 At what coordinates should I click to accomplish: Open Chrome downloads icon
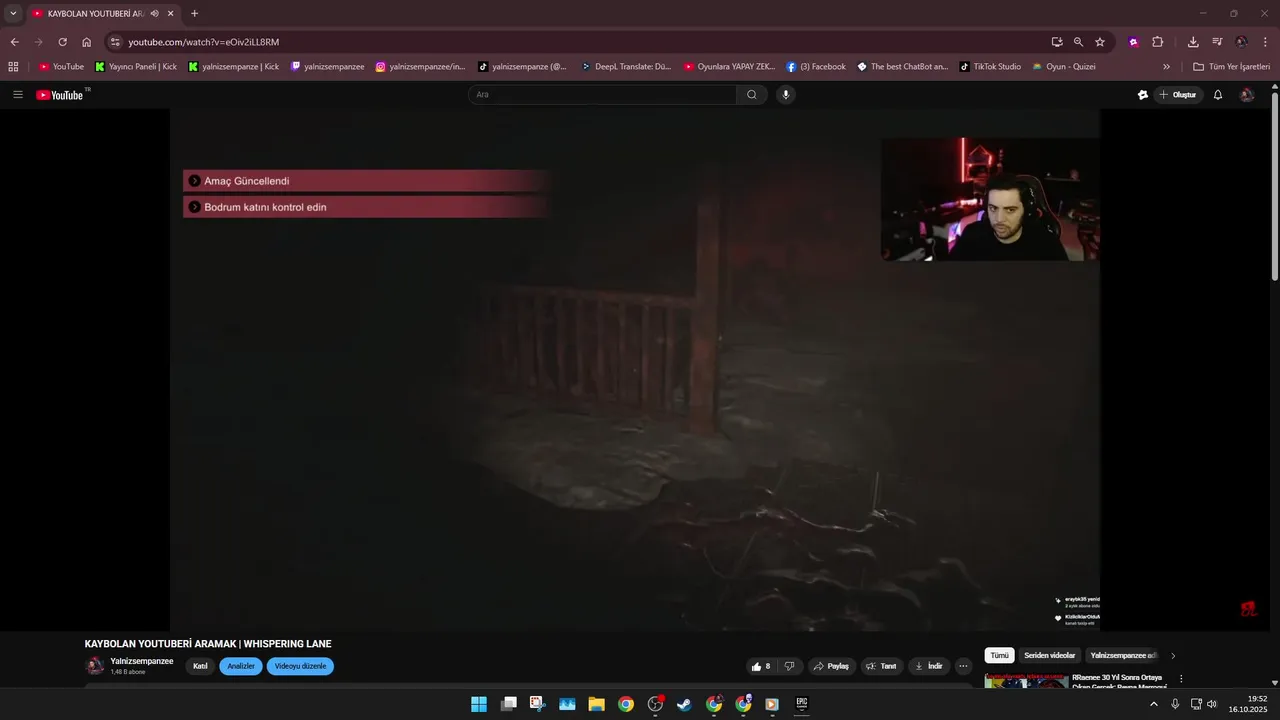click(1193, 42)
